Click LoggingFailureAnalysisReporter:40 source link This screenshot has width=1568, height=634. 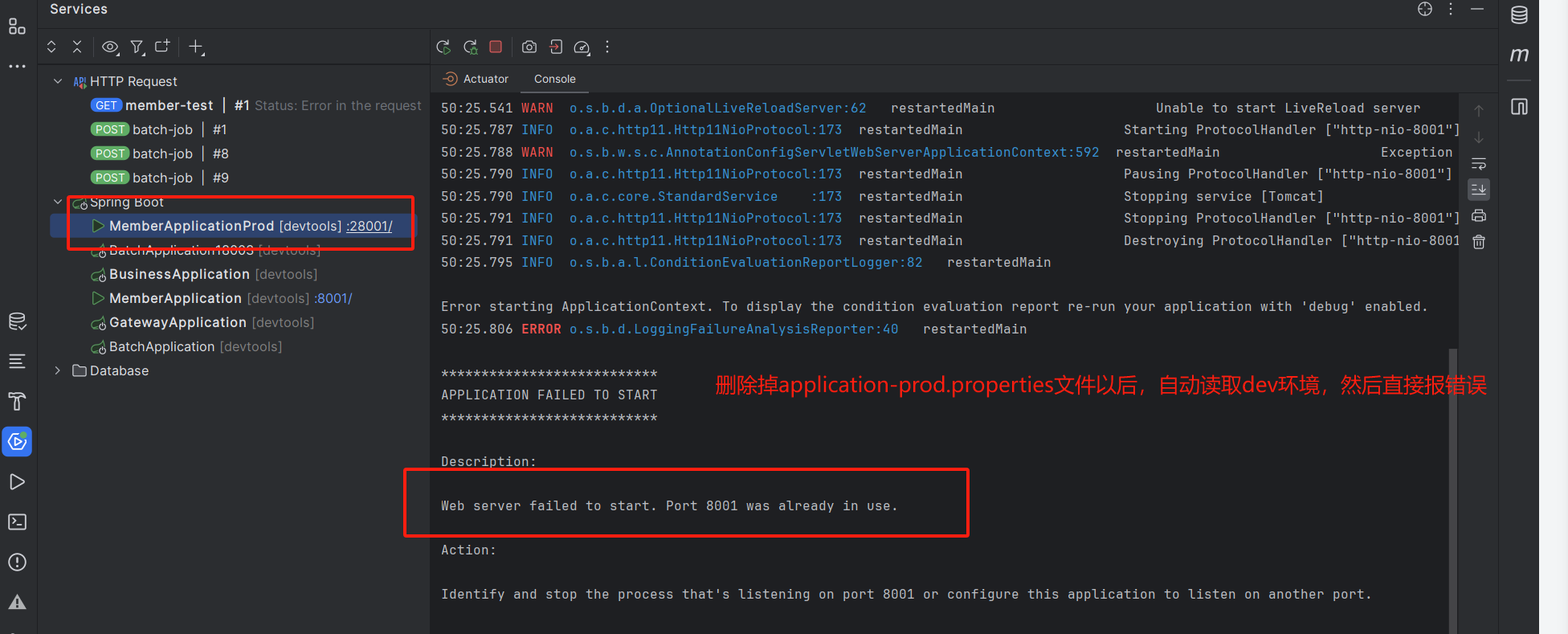733,329
